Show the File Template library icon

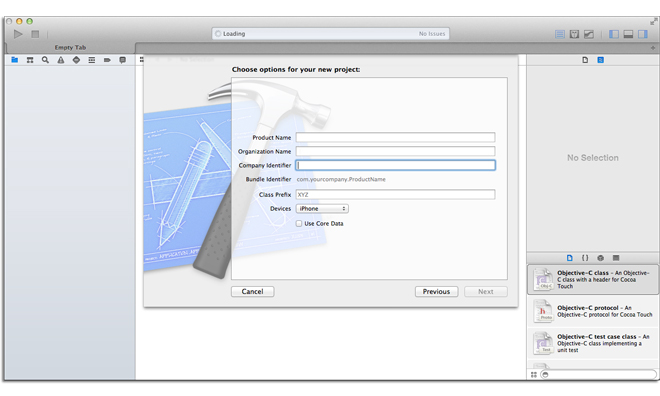[570, 258]
